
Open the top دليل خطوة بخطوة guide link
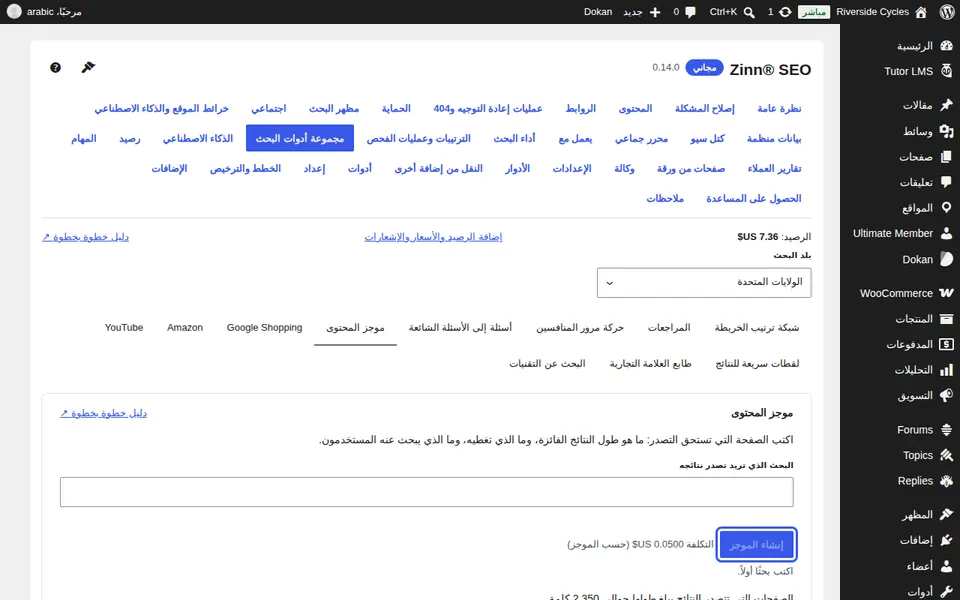click(x=85, y=237)
